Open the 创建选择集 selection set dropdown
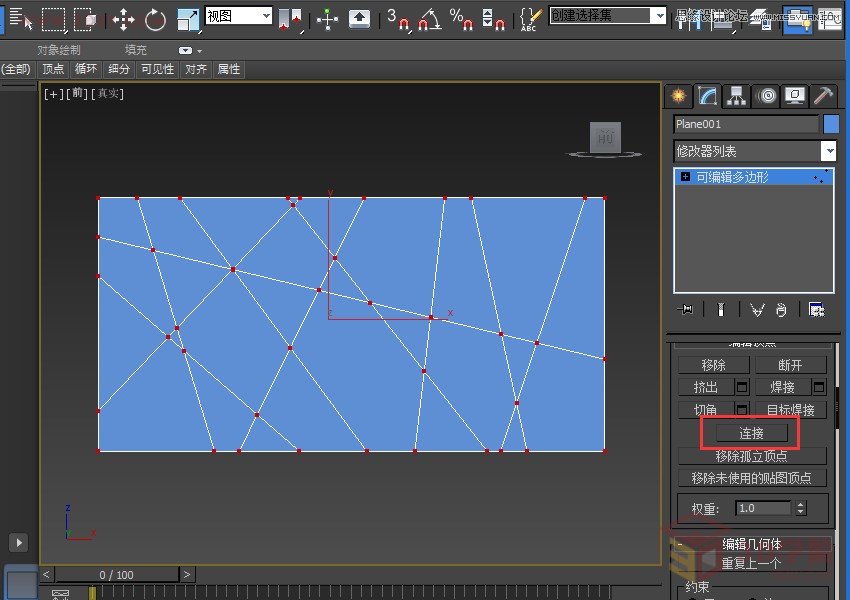 607,16
